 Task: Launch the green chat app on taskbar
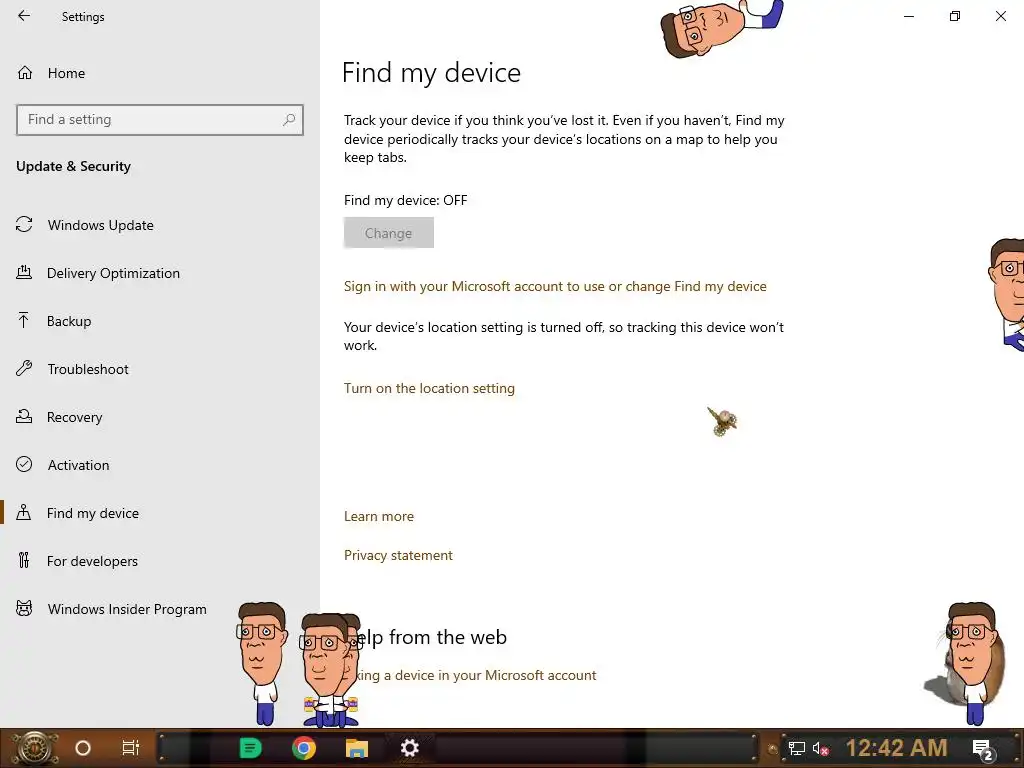250,748
